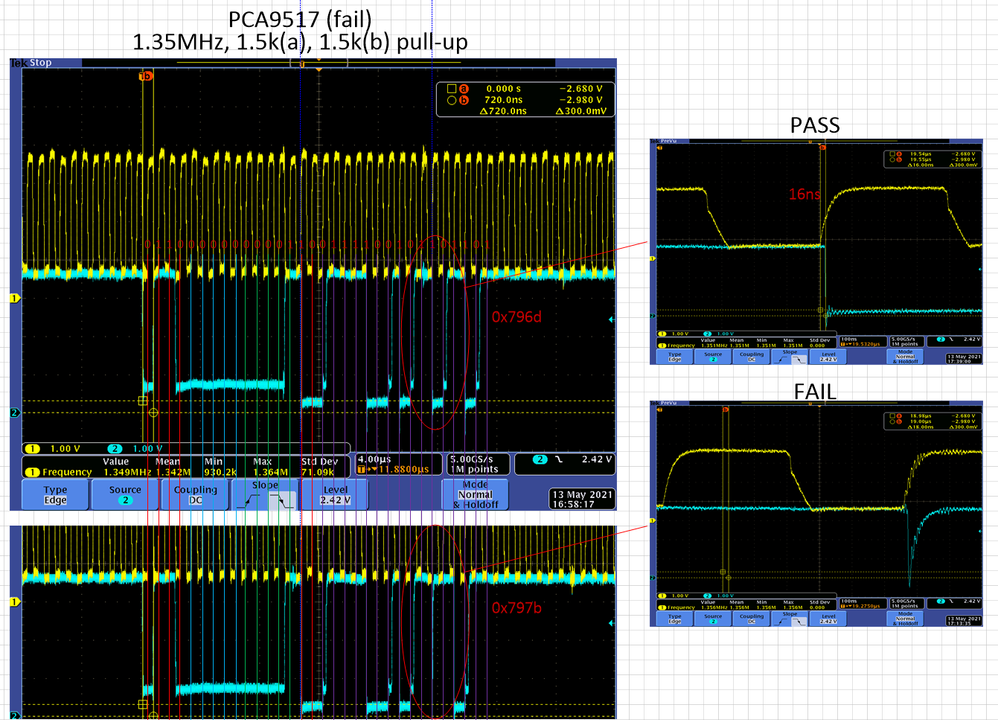
Task: Select the PCA9517 (fail) title text
Action: pos(300,20)
